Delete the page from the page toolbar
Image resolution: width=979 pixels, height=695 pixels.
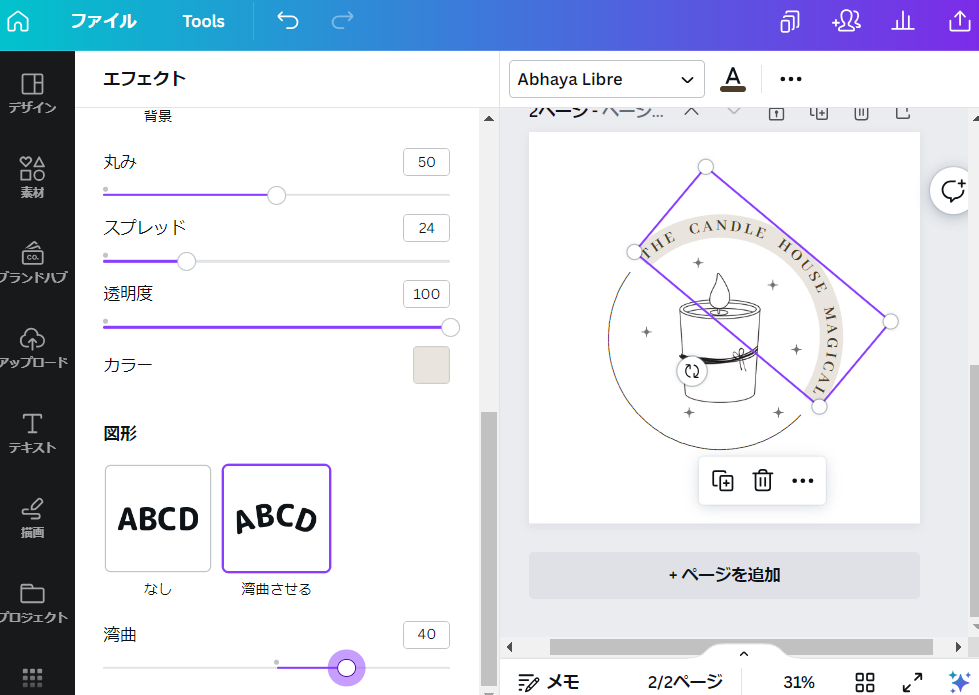pyautogui.click(x=861, y=113)
